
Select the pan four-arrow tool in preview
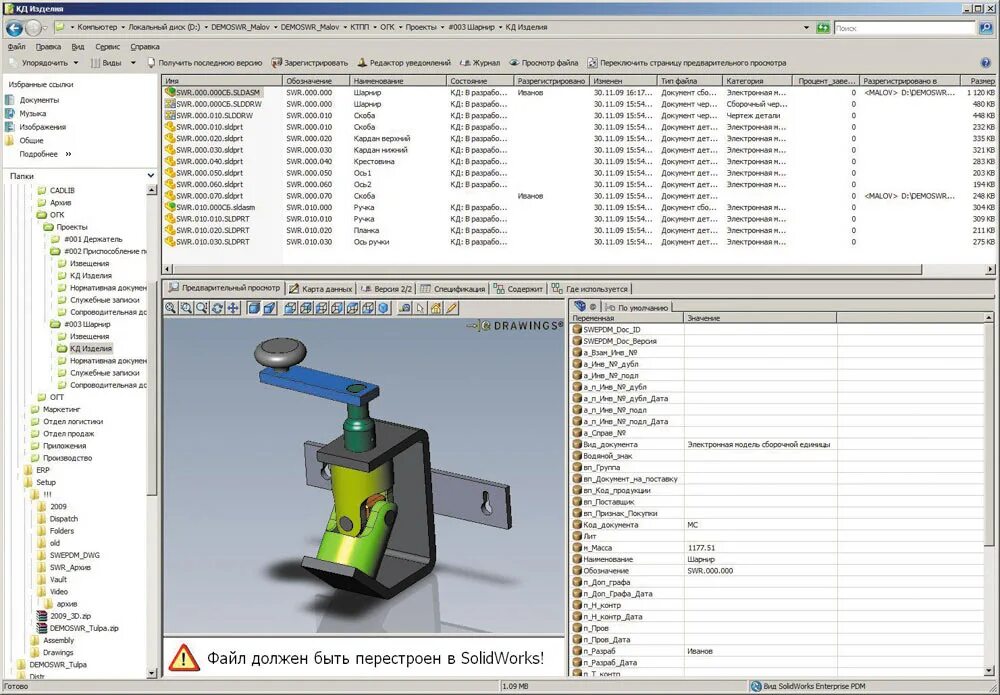(x=233, y=308)
